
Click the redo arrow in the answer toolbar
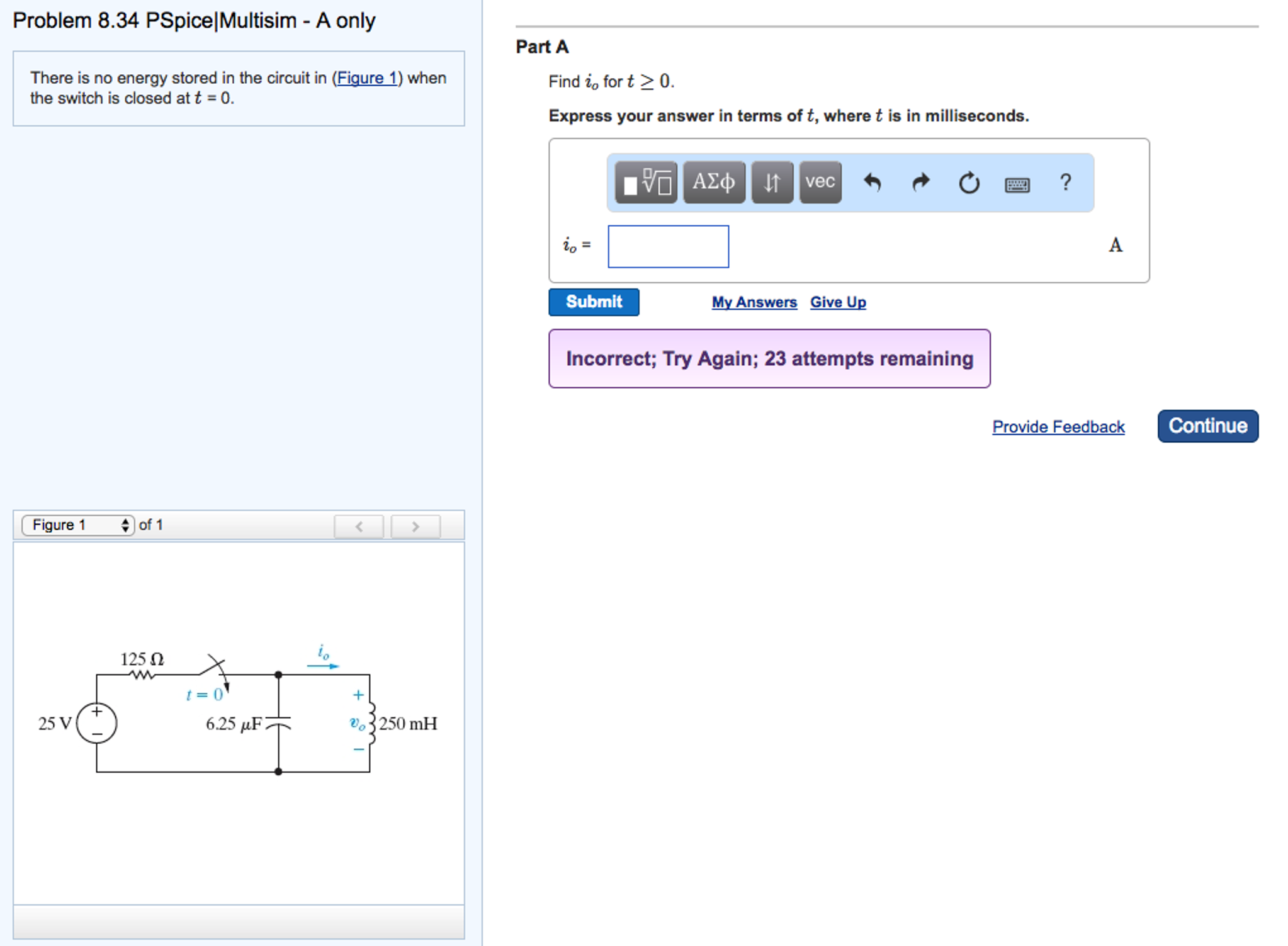click(920, 183)
